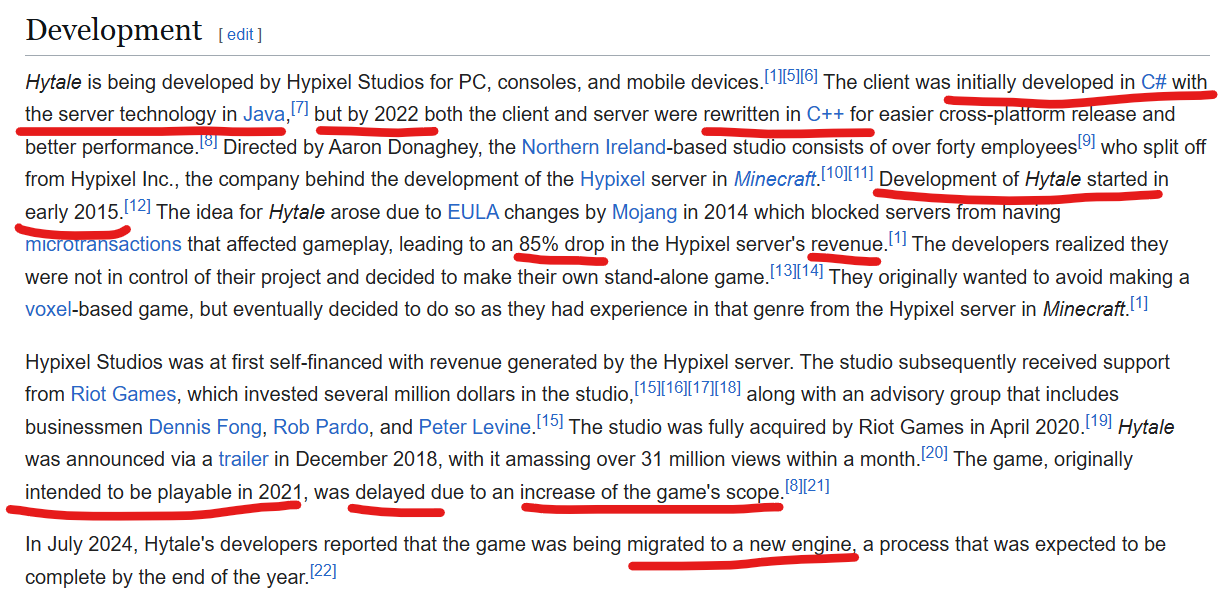The width and height of the screenshot is (1225, 611).
Task: Open the C# link
Action: click(1153, 82)
